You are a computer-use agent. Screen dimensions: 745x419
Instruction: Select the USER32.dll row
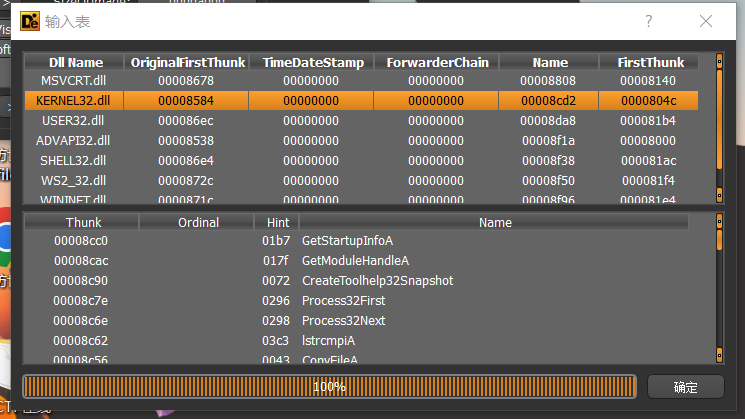[x=361, y=121]
